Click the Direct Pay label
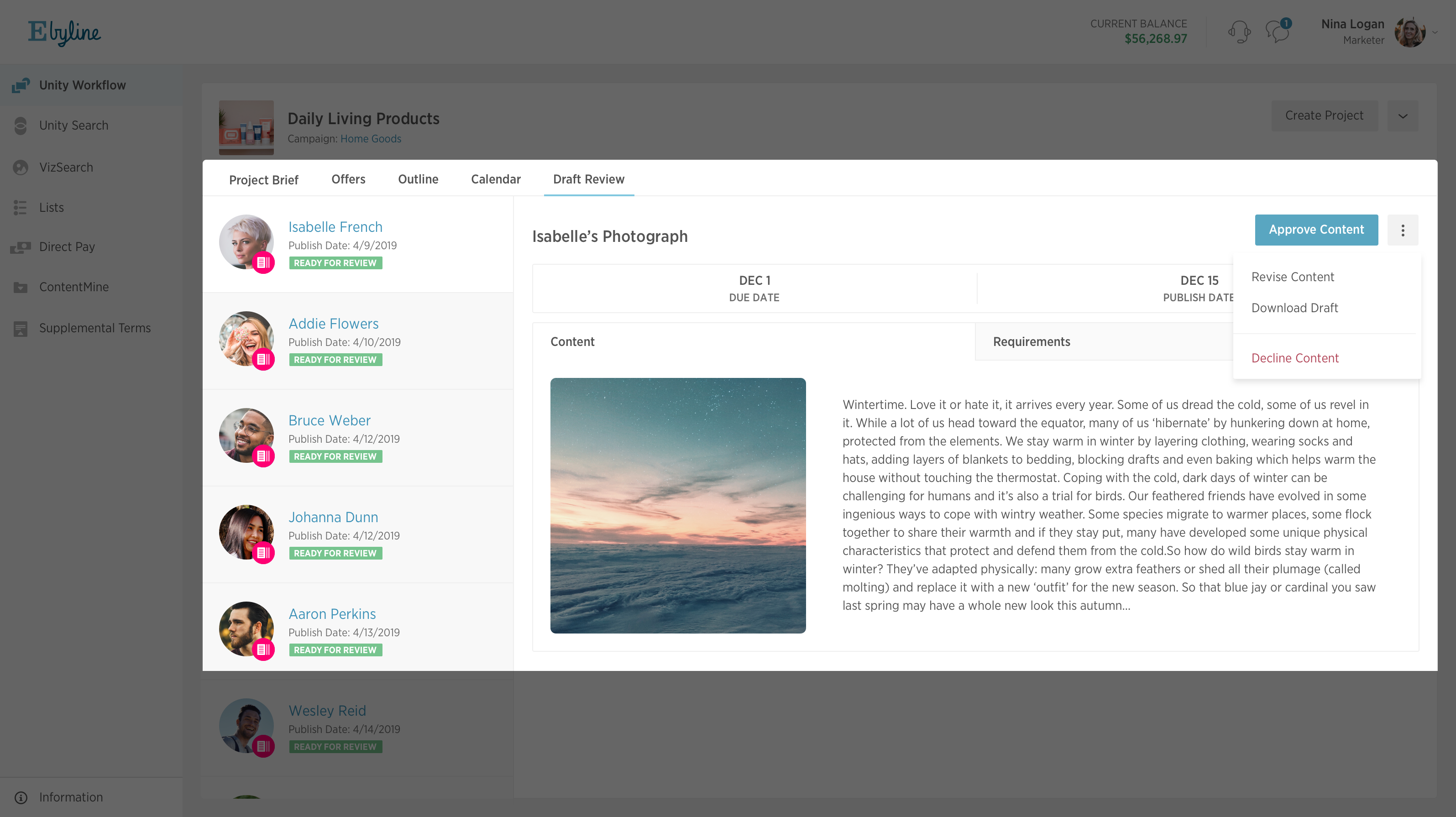Screen dimensions: 1456x817 pos(67,247)
